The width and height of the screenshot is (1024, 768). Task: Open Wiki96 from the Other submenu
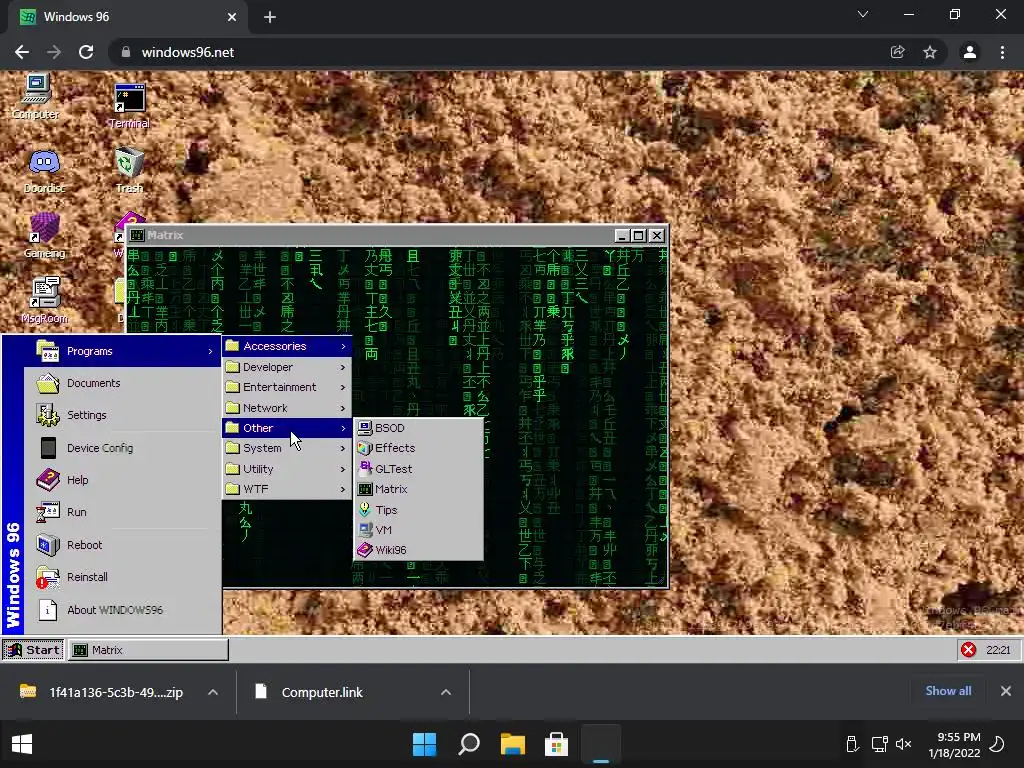click(418, 550)
